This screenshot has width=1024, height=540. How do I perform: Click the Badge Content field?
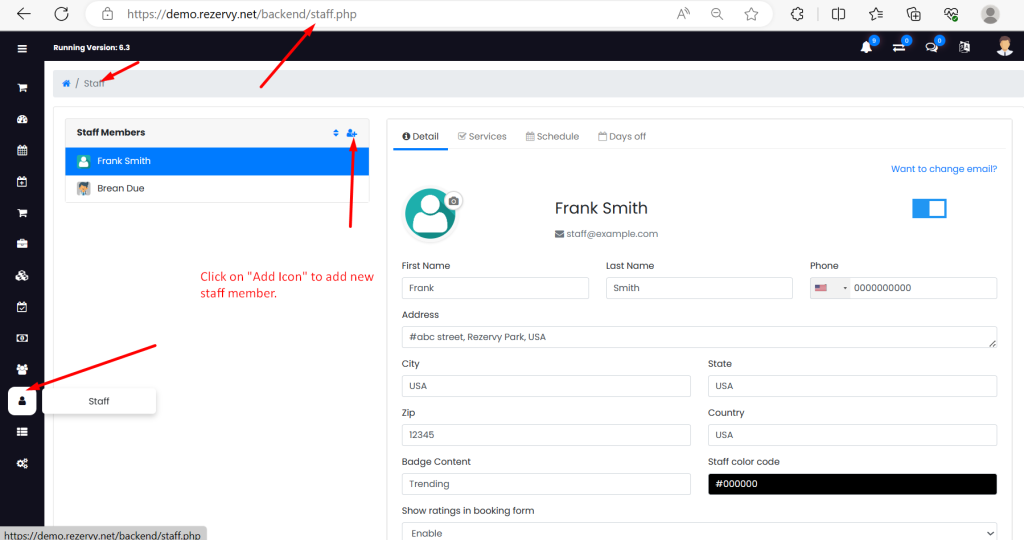pos(546,484)
